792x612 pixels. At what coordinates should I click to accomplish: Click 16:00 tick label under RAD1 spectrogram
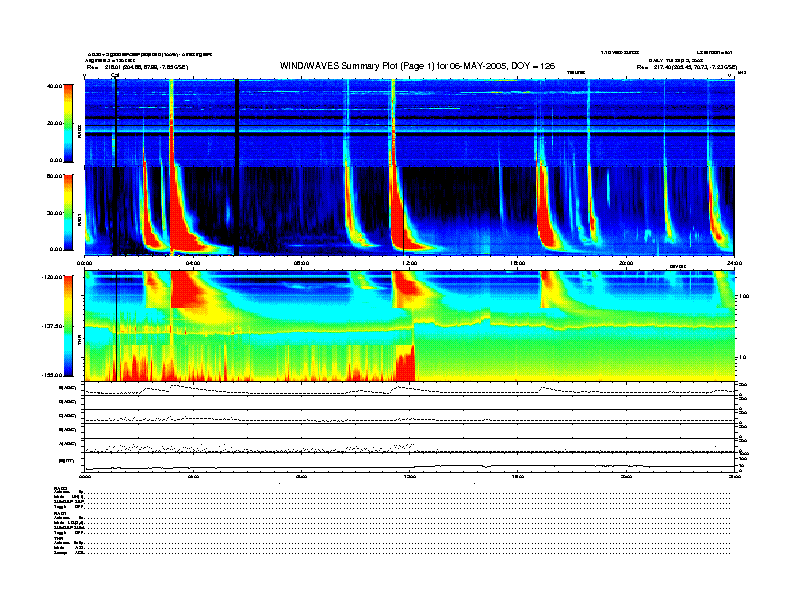pyautogui.click(x=518, y=263)
